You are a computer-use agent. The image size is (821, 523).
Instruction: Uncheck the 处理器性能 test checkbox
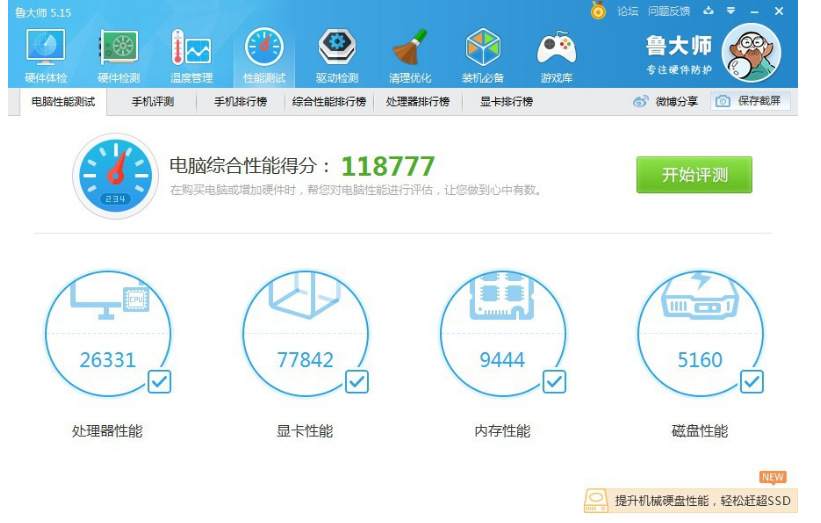click(x=159, y=382)
